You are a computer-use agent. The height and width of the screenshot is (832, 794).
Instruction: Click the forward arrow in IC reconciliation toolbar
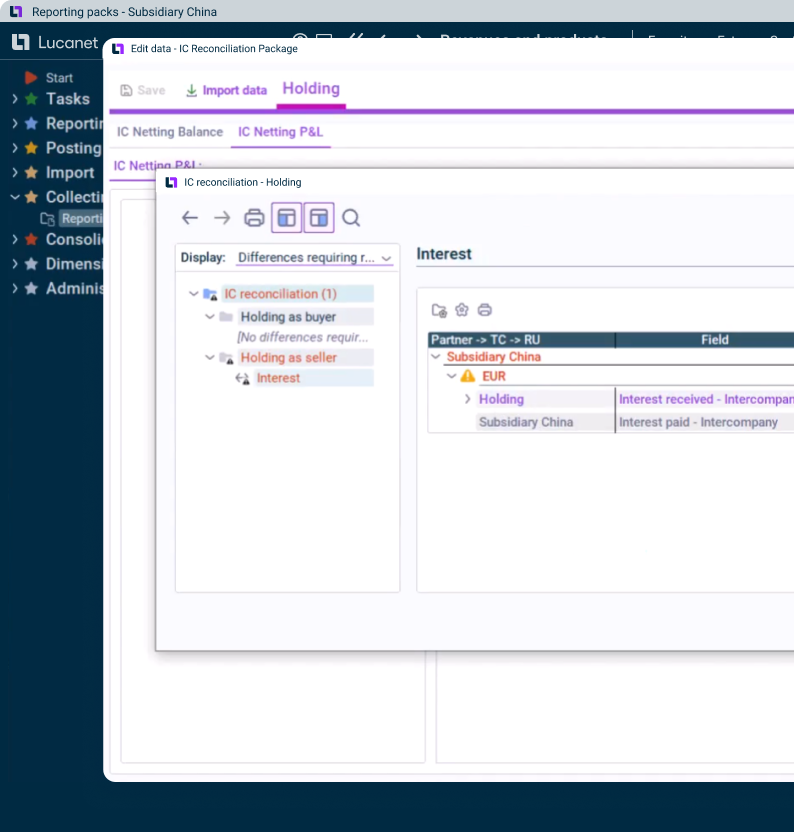click(222, 218)
